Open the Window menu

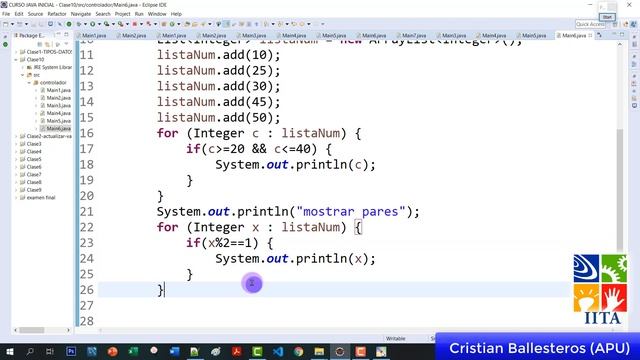[x=157, y=14]
